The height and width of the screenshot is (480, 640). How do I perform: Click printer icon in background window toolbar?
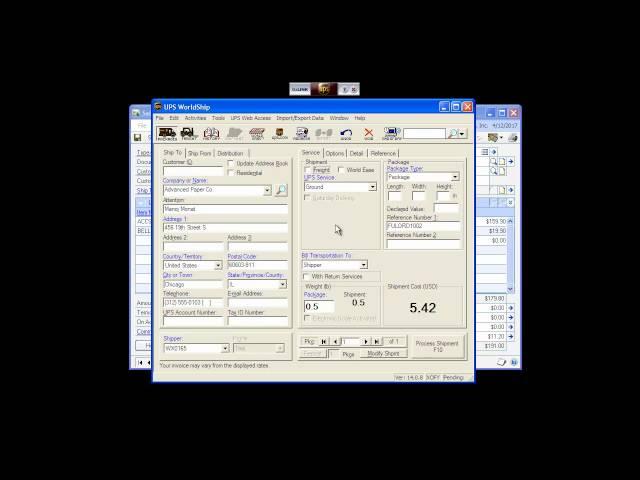(513, 138)
